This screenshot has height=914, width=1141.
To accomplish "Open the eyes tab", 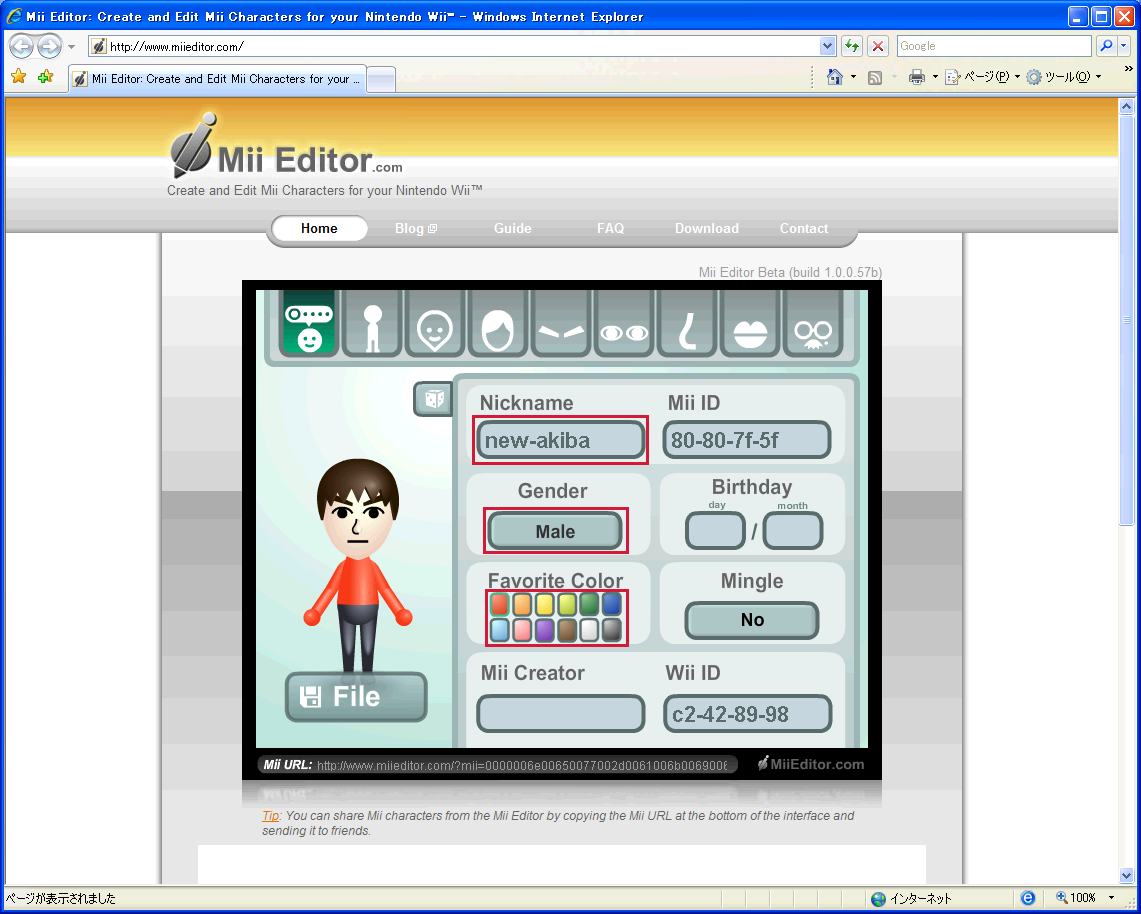I will (x=624, y=324).
